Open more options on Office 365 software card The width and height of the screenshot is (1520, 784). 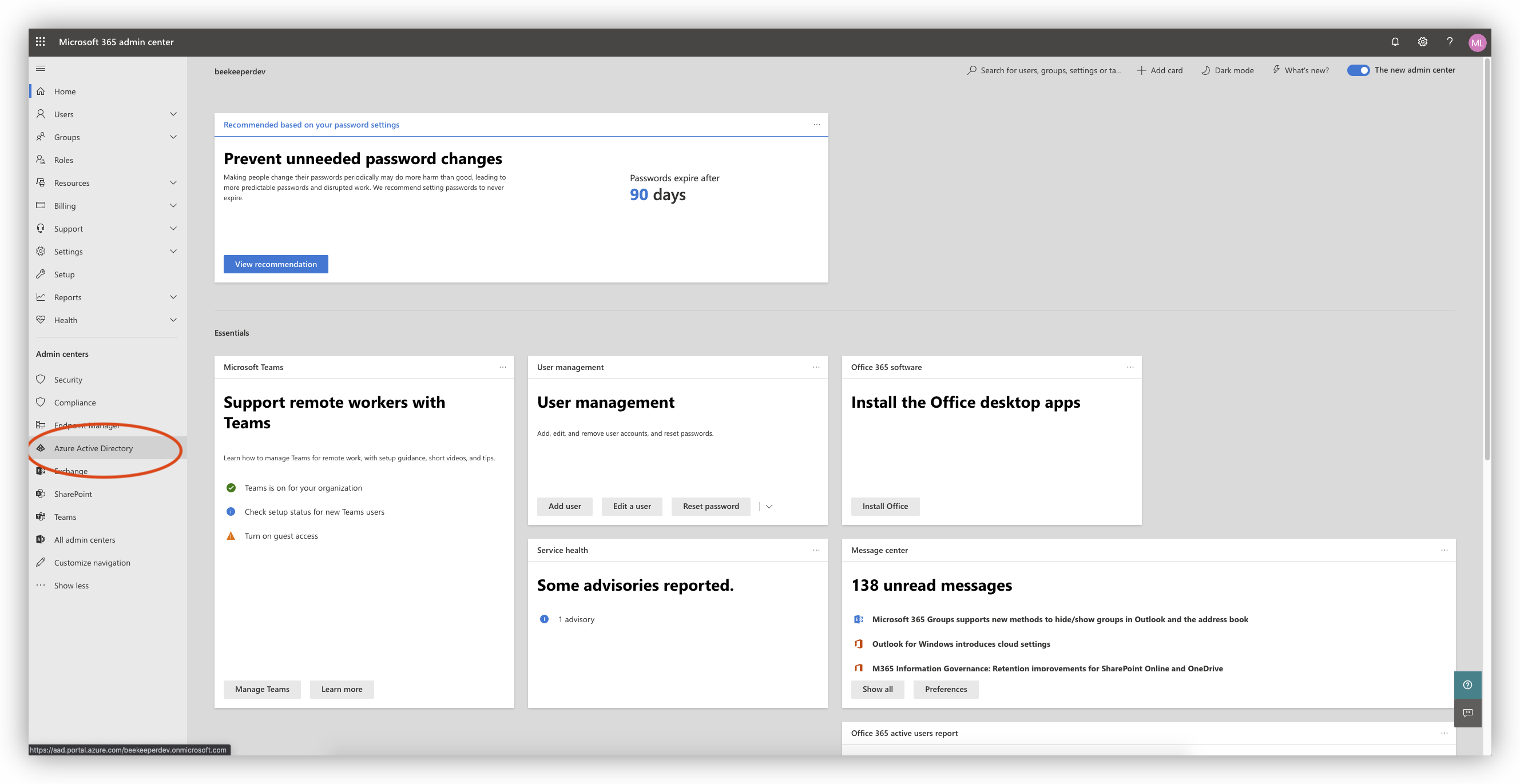click(x=1130, y=367)
